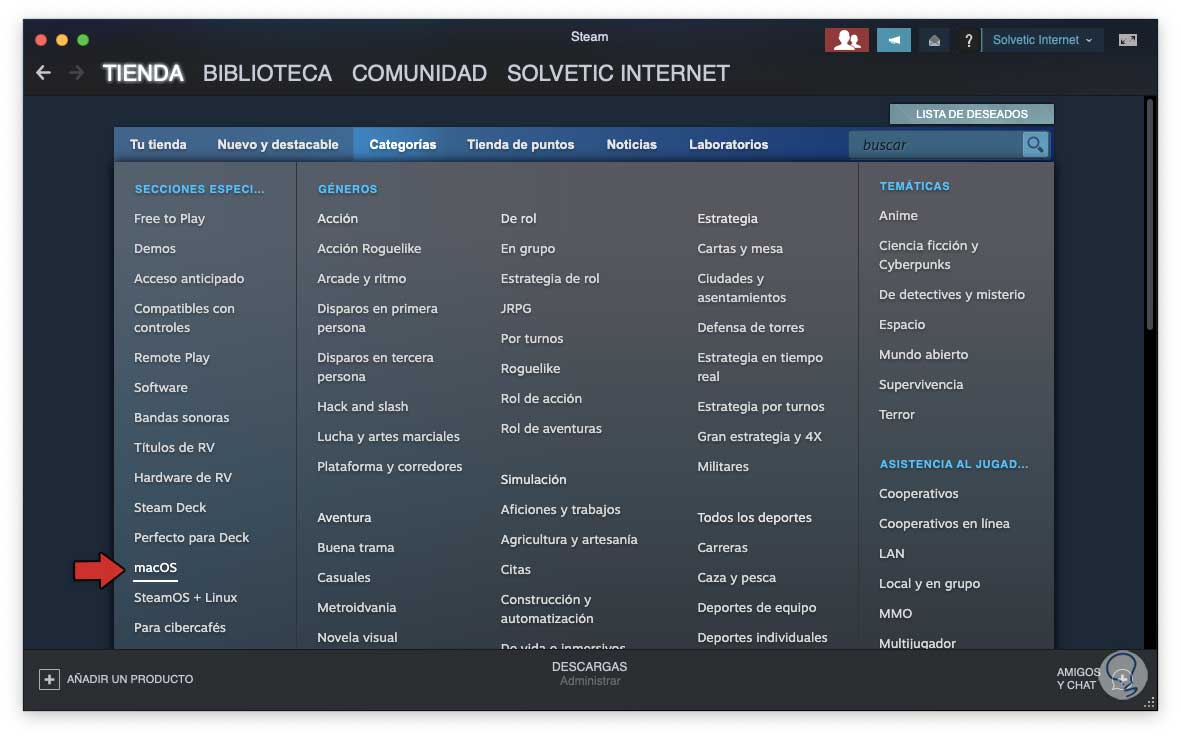Open SteamOS + Linux link
1181x738 pixels.
tap(185, 598)
